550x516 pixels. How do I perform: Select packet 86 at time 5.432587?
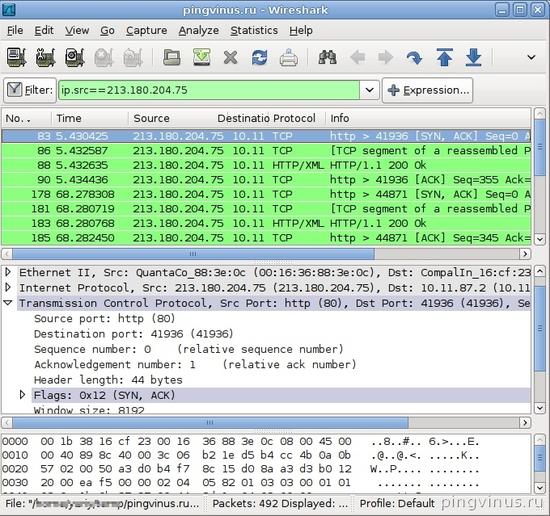(266, 150)
